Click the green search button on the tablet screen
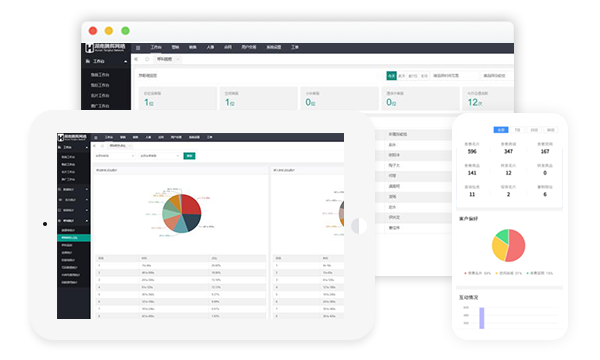Image resolution: width=600 pixels, height=360 pixels. (189, 156)
